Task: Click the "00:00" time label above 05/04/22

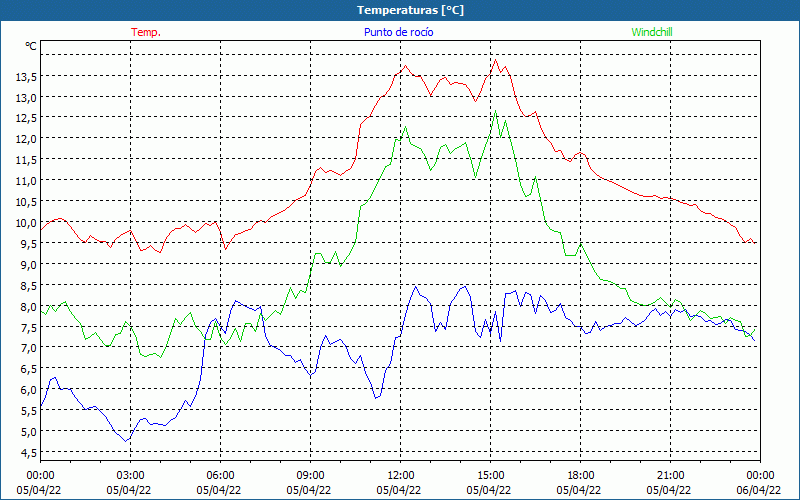Action: pos(40,476)
